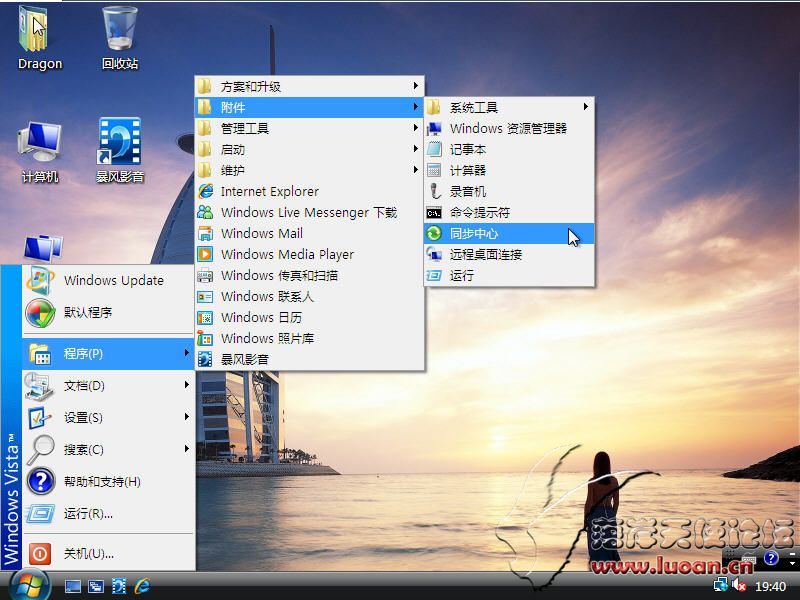The height and width of the screenshot is (600, 800).
Task: Select the 运行(R)... Start menu entry
Action: [108, 513]
